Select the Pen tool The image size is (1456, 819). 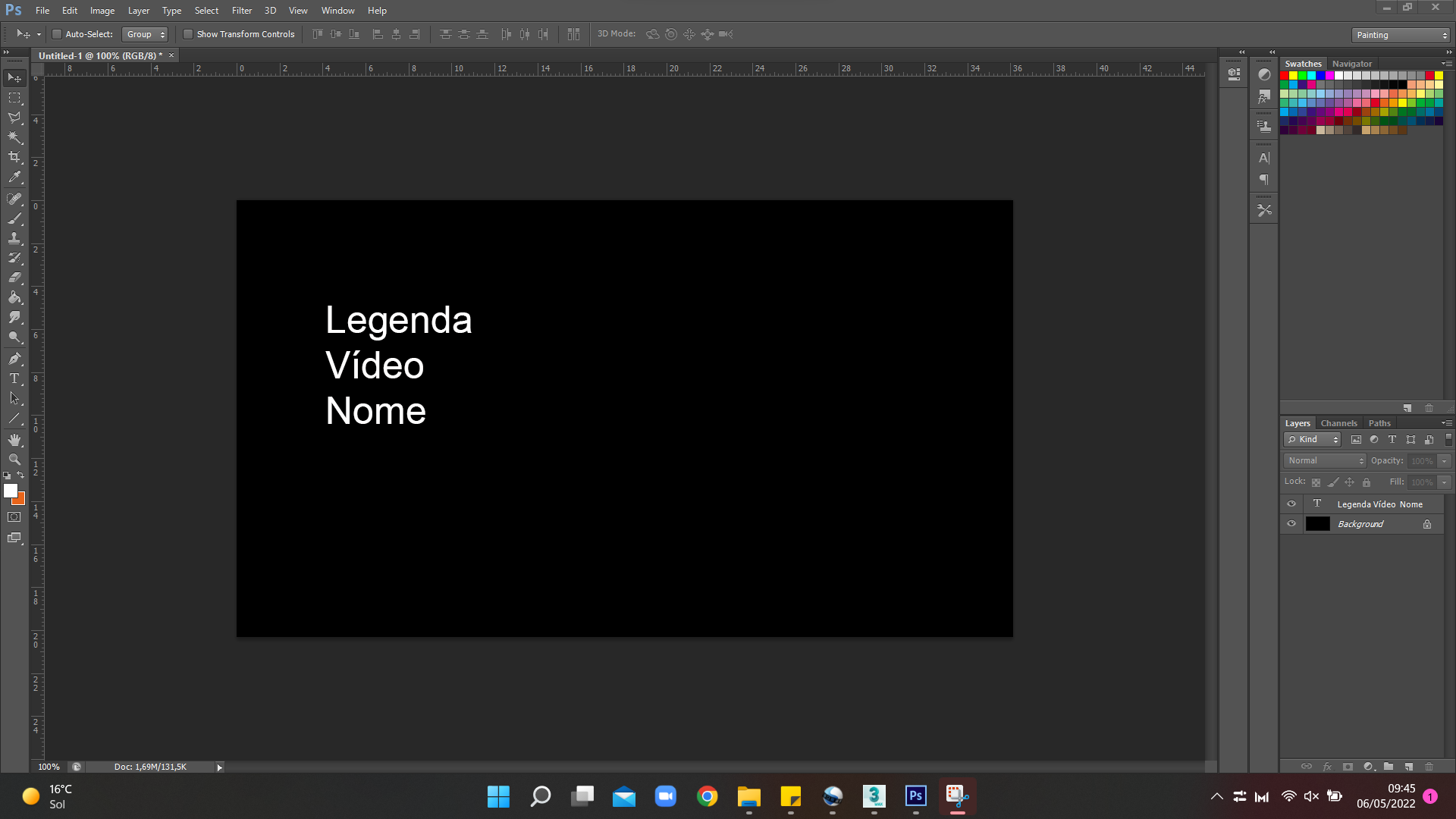[x=14, y=358]
